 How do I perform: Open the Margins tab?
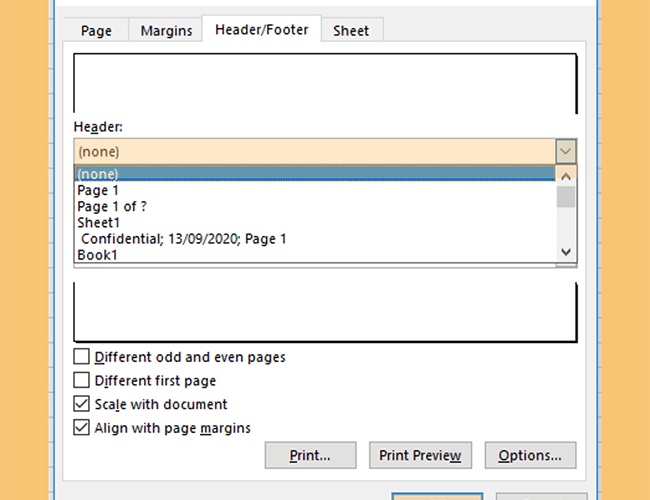click(x=166, y=30)
